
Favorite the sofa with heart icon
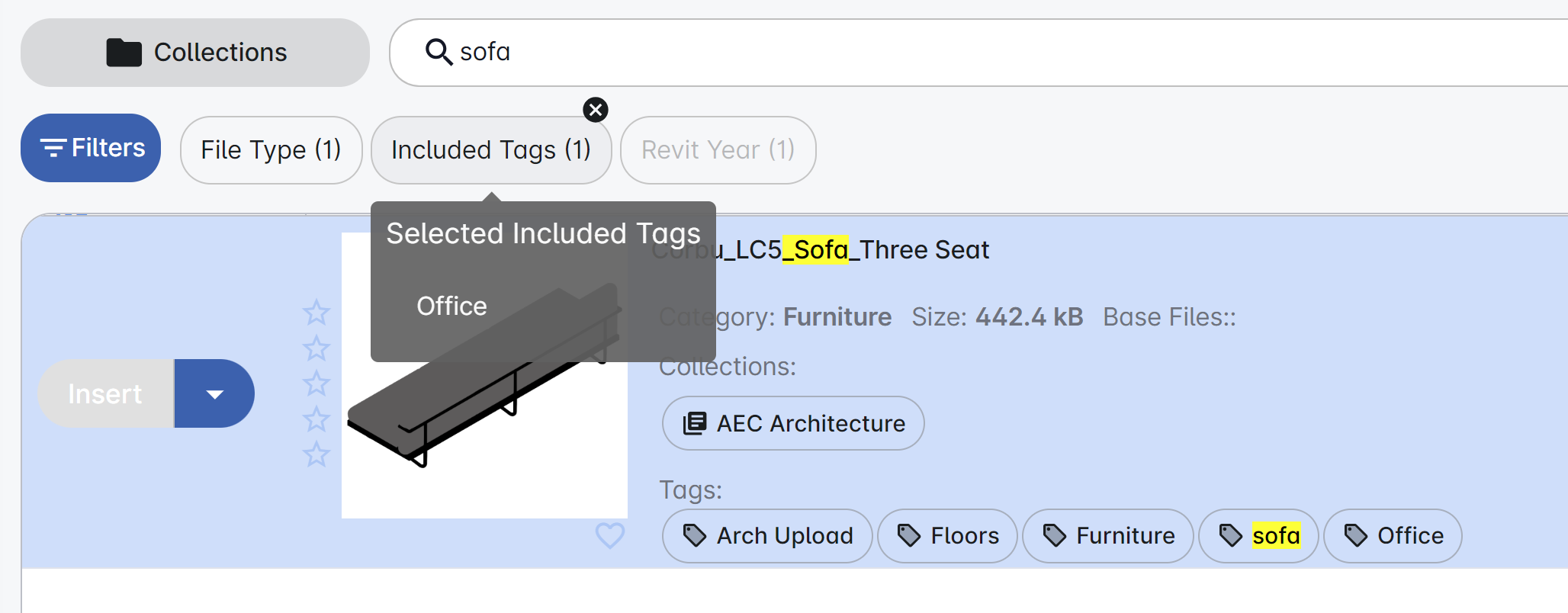[609, 535]
